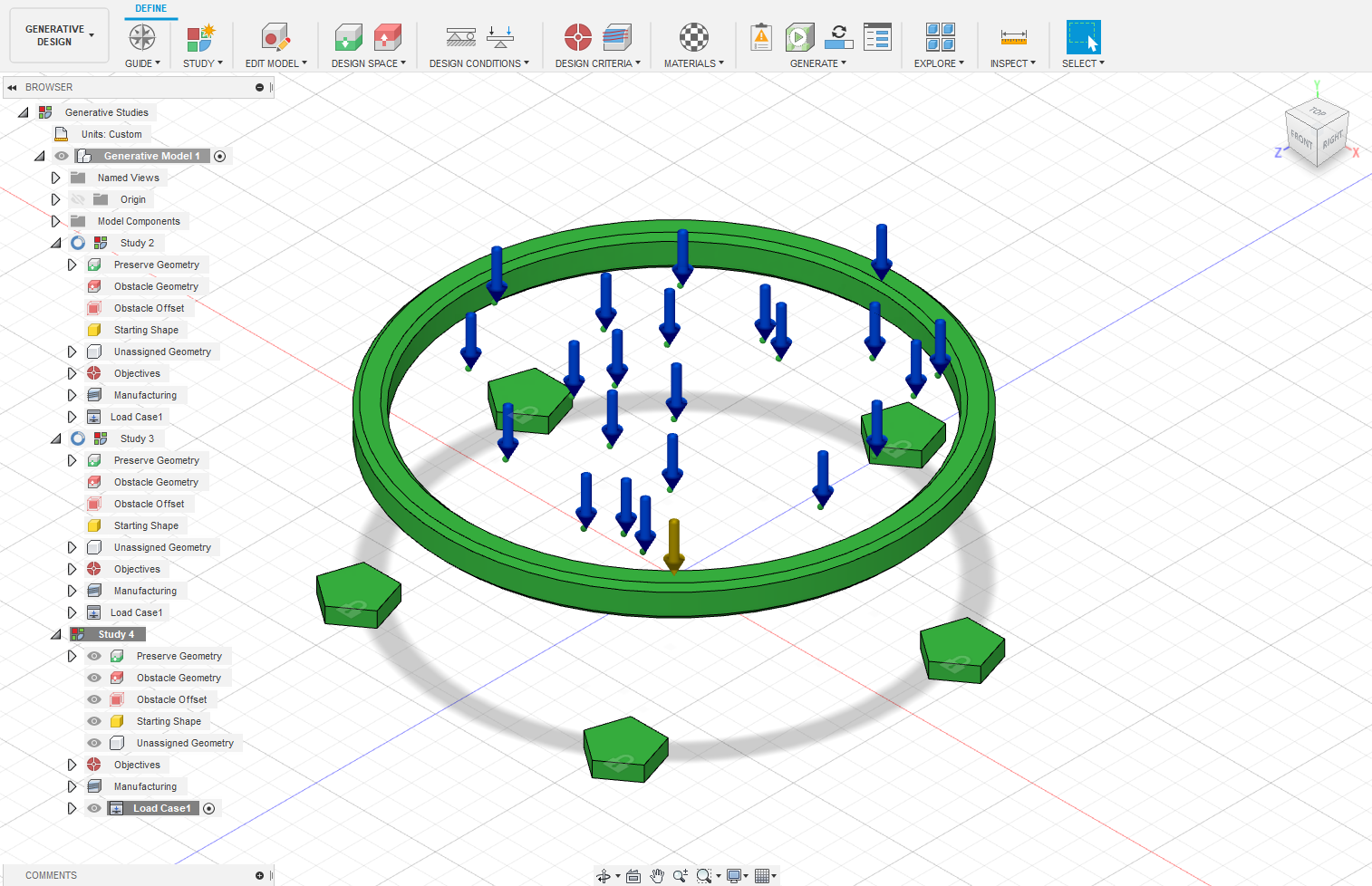This screenshot has width=1372, height=886.
Task: Toggle visibility of Preserve Geometry in Study 4
Action: (x=93, y=655)
